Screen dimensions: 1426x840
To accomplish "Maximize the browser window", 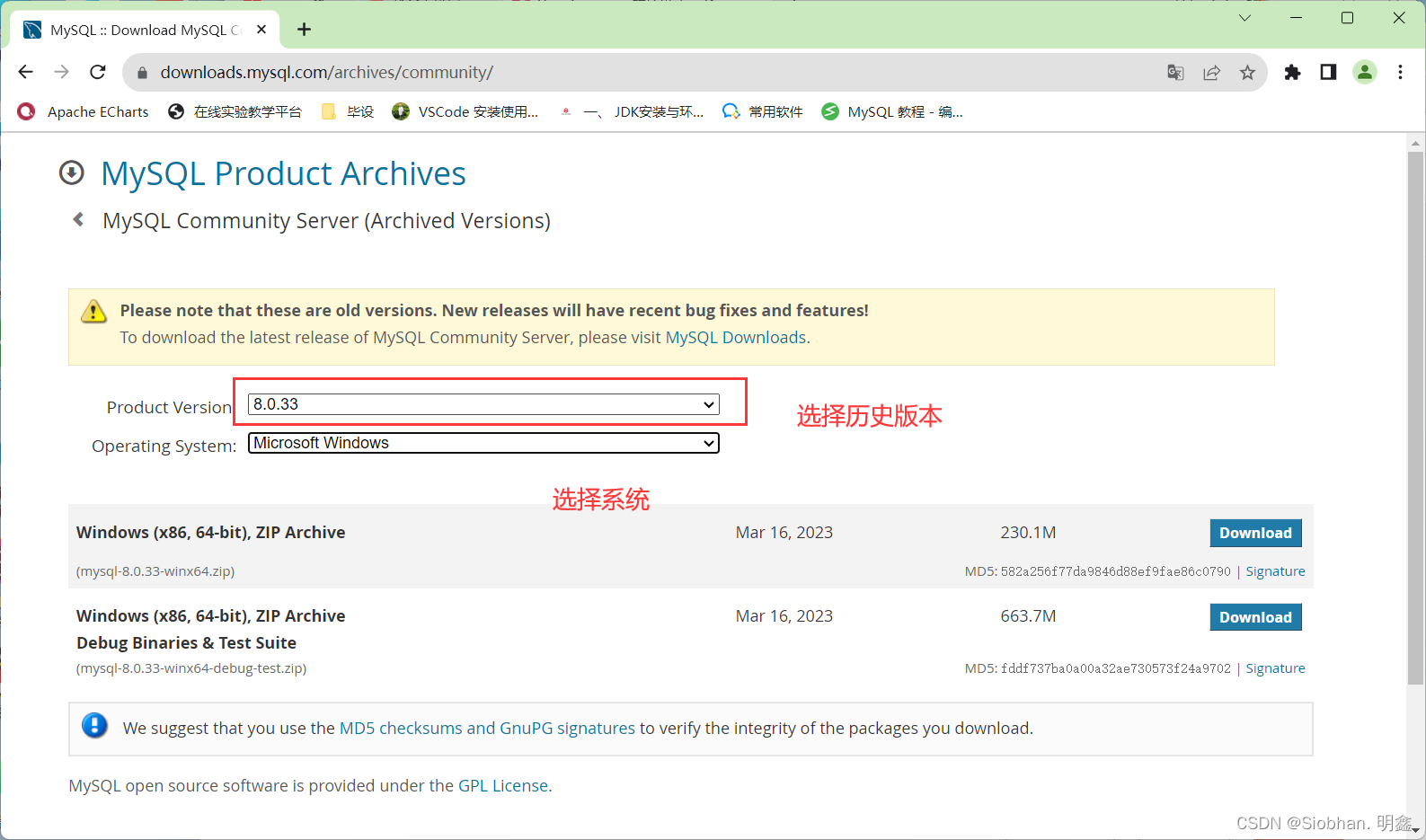I will (x=1347, y=18).
